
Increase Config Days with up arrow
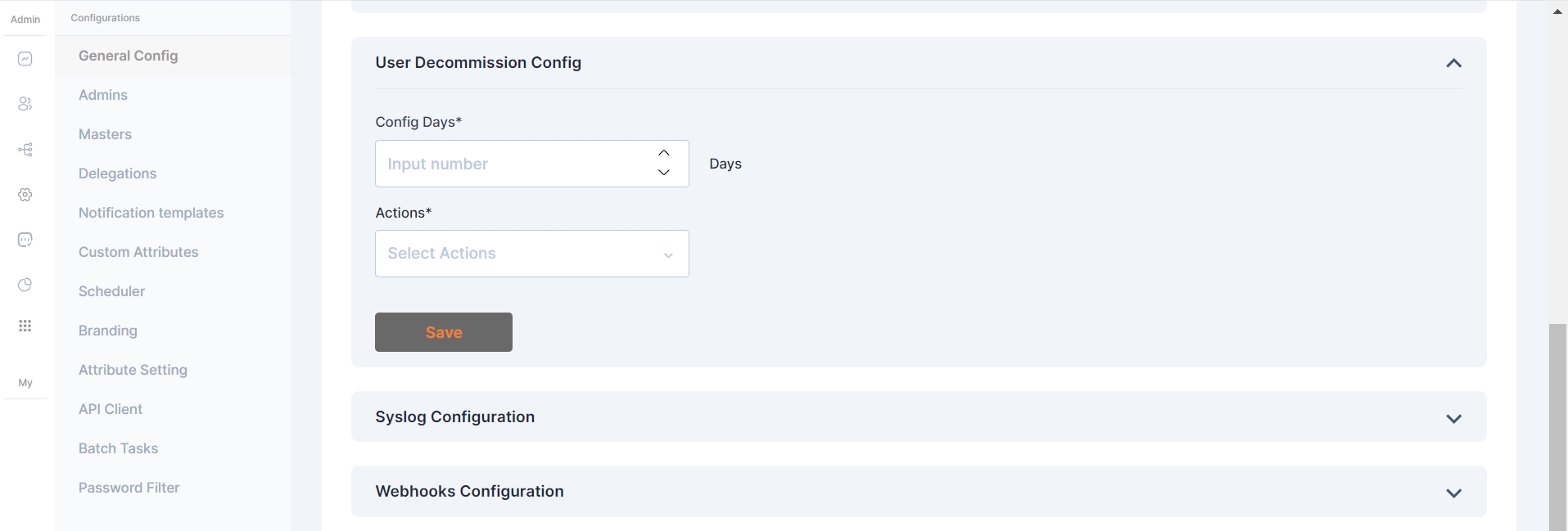coord(664,153)
